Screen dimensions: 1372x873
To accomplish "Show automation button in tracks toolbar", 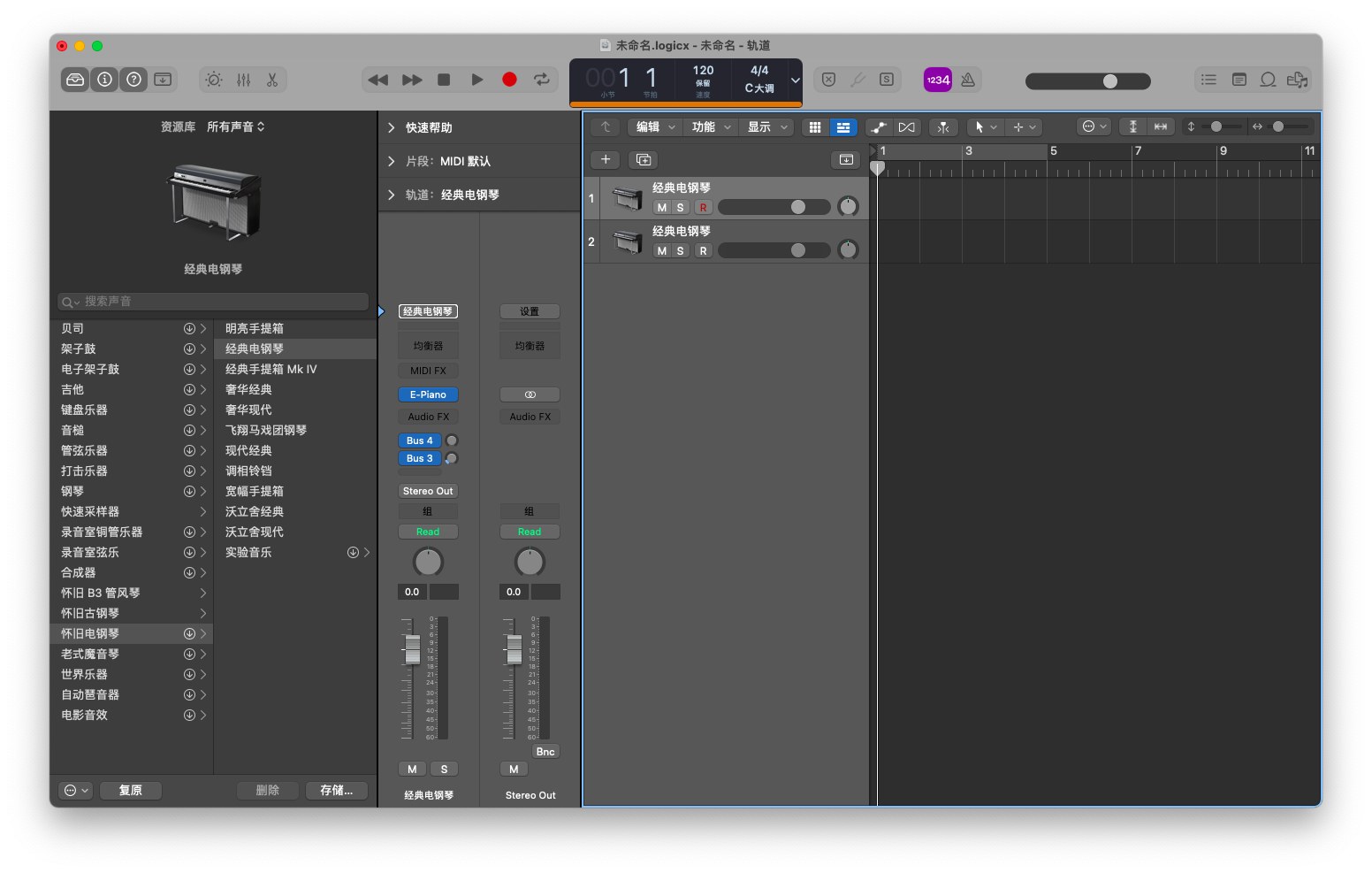I will pyautogui.click(x=878, y=127).
